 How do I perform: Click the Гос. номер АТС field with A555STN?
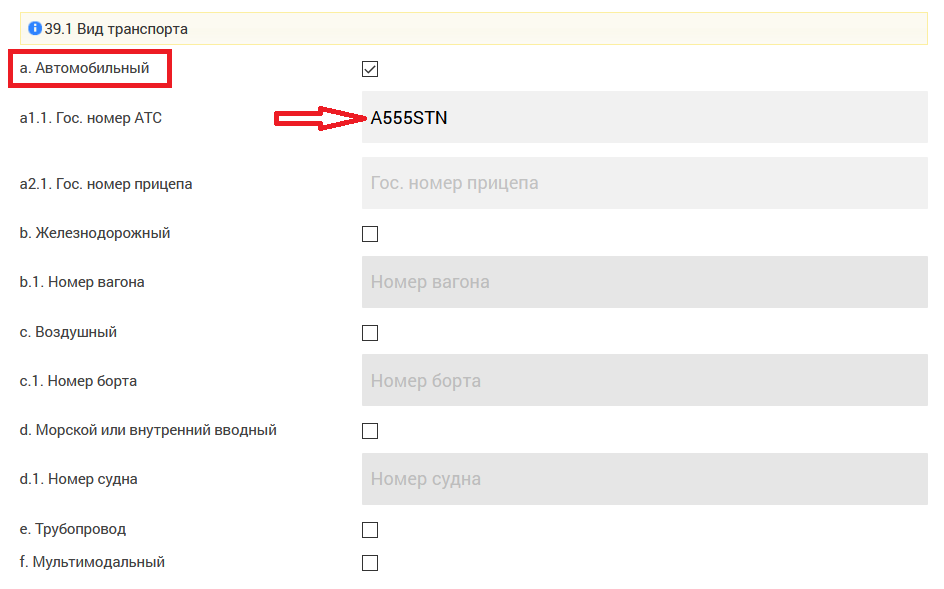click(x=644, y=118)
